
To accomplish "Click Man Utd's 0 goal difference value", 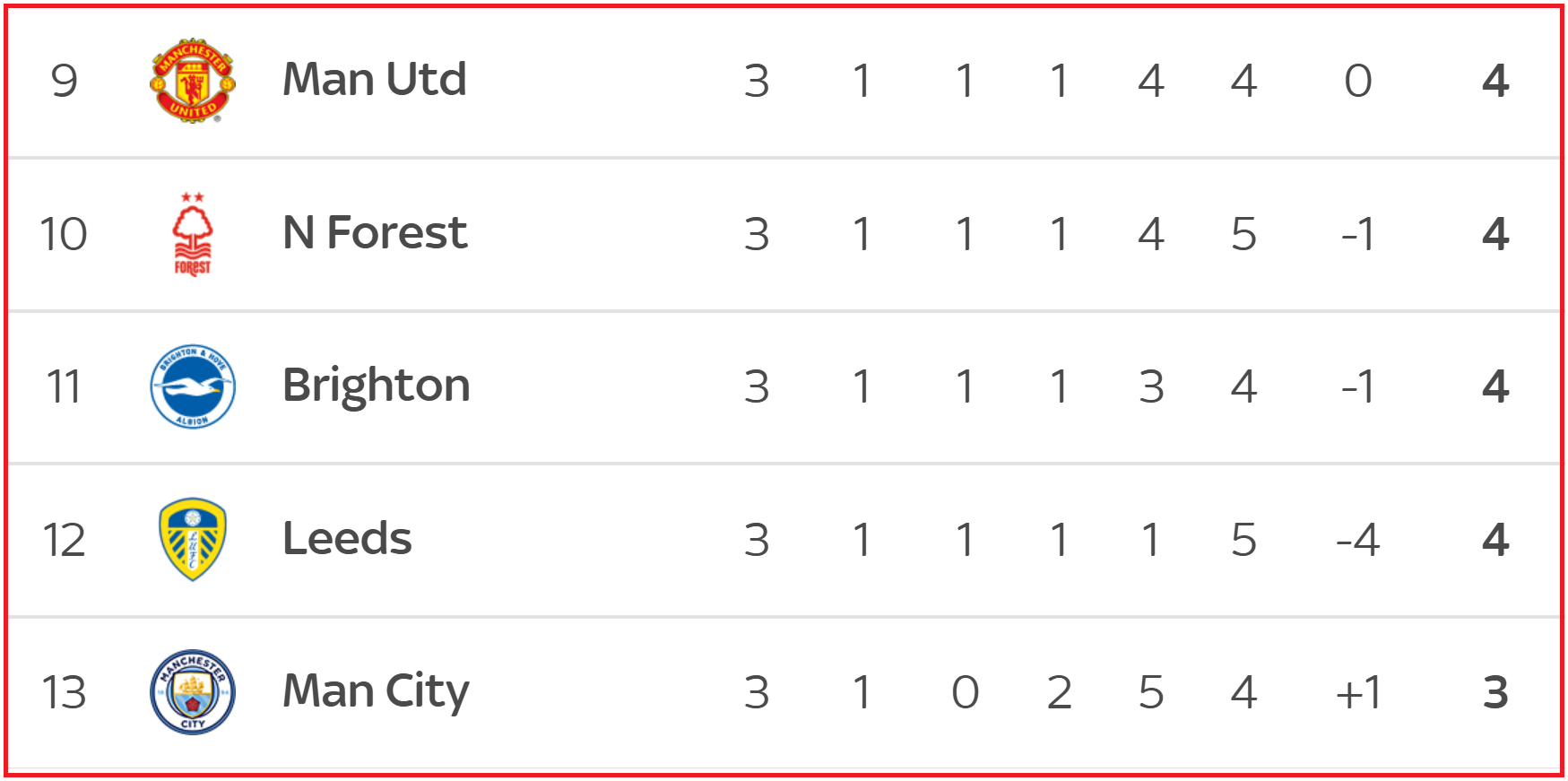I will [1358, 82].
